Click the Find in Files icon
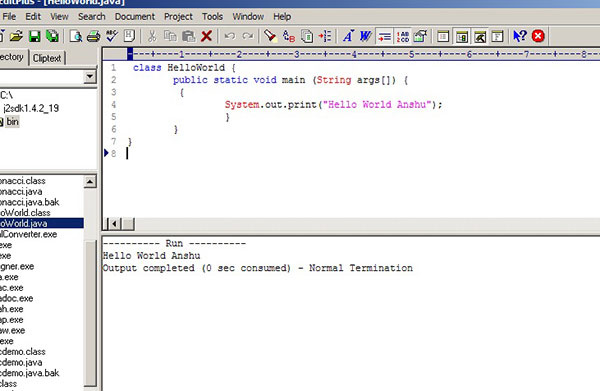This screenshot has height=391, width=600. click(307, 36)
